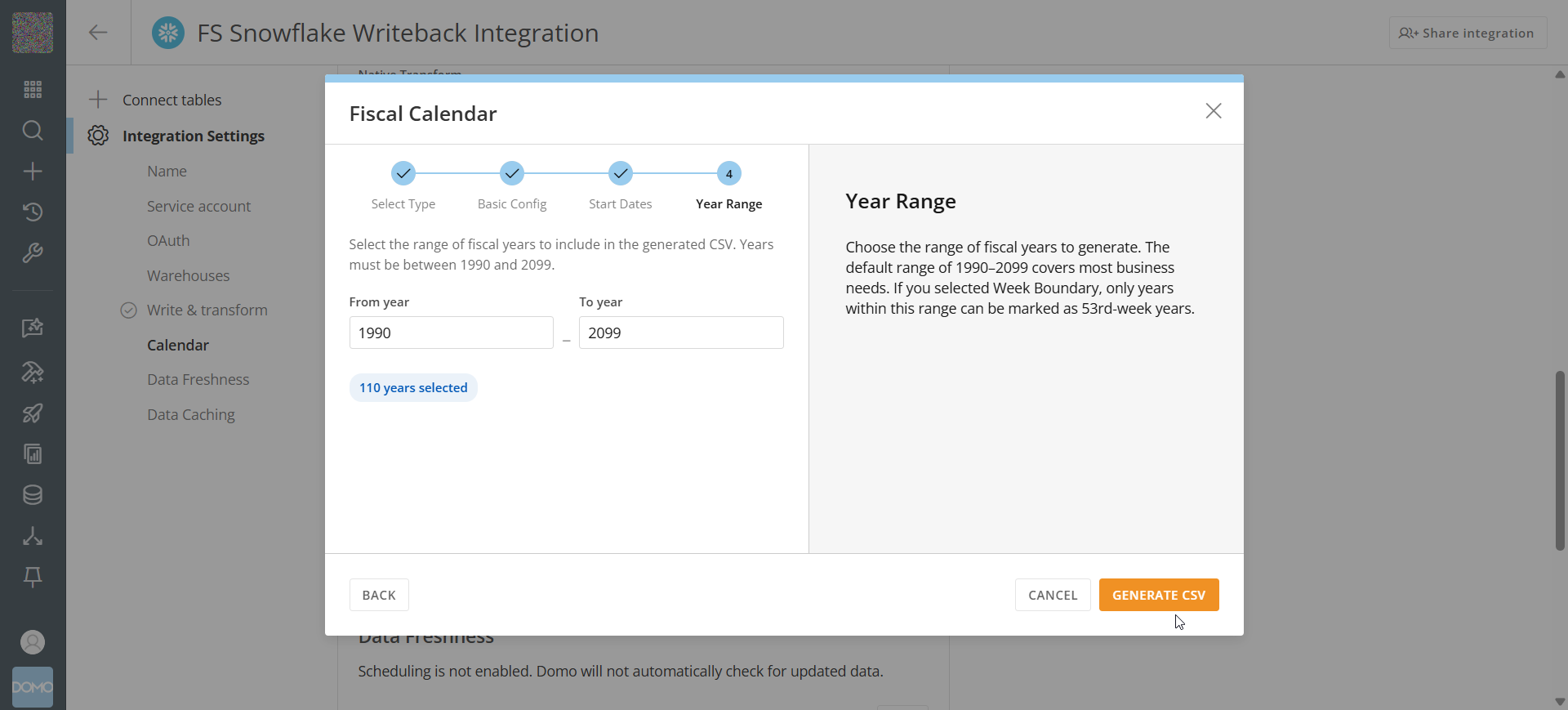Click the Share integration button
Image resolution: width=1568 pixels, height=710 pixels.
coord(1468,33)
